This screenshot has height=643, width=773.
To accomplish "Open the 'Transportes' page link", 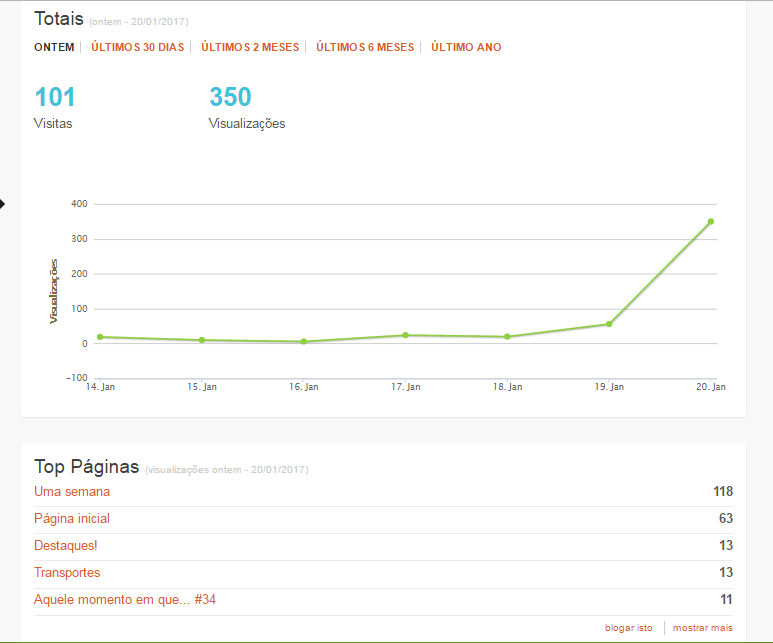I will 67,573.
